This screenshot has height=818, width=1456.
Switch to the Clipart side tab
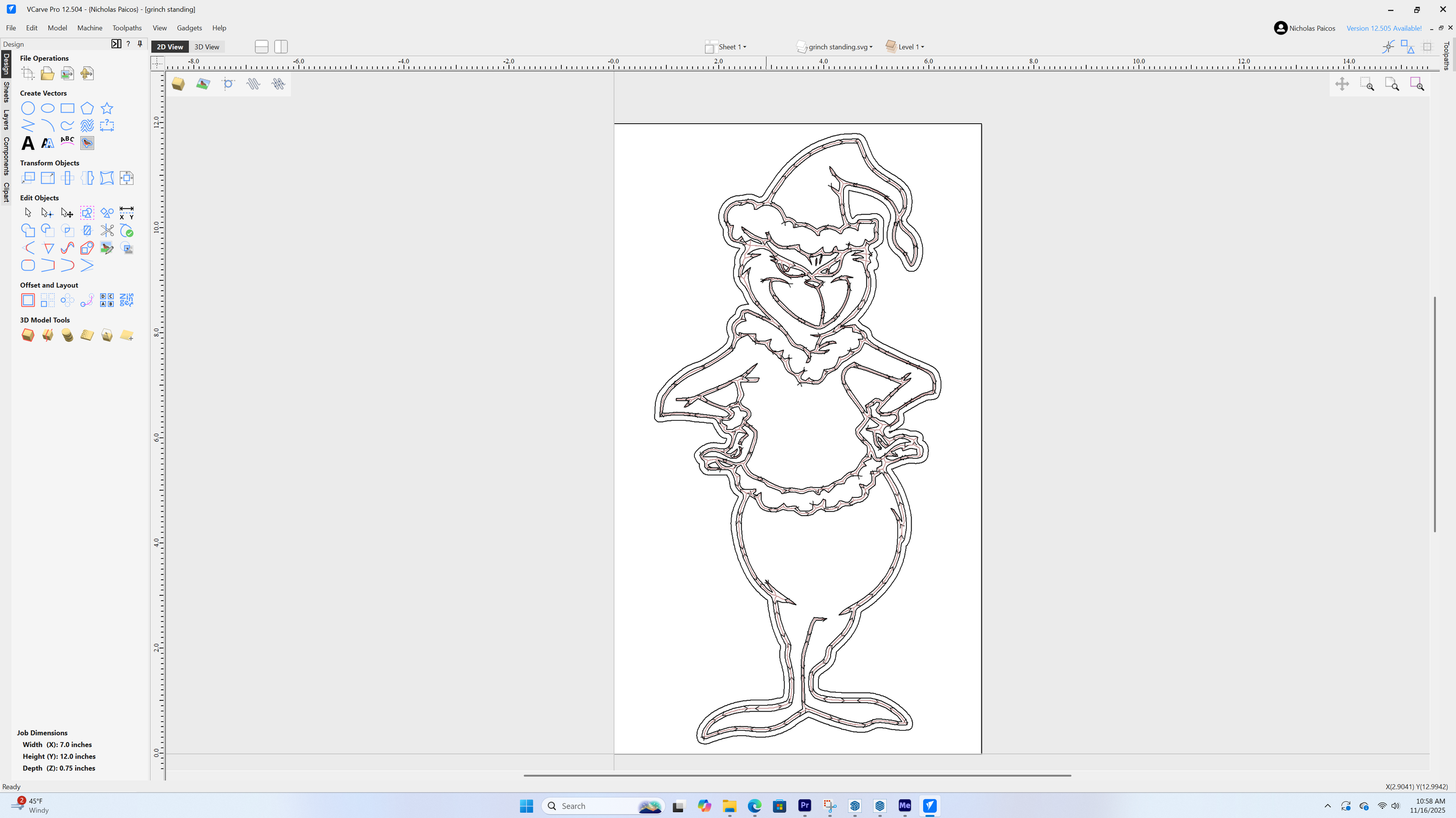(6, 192)
